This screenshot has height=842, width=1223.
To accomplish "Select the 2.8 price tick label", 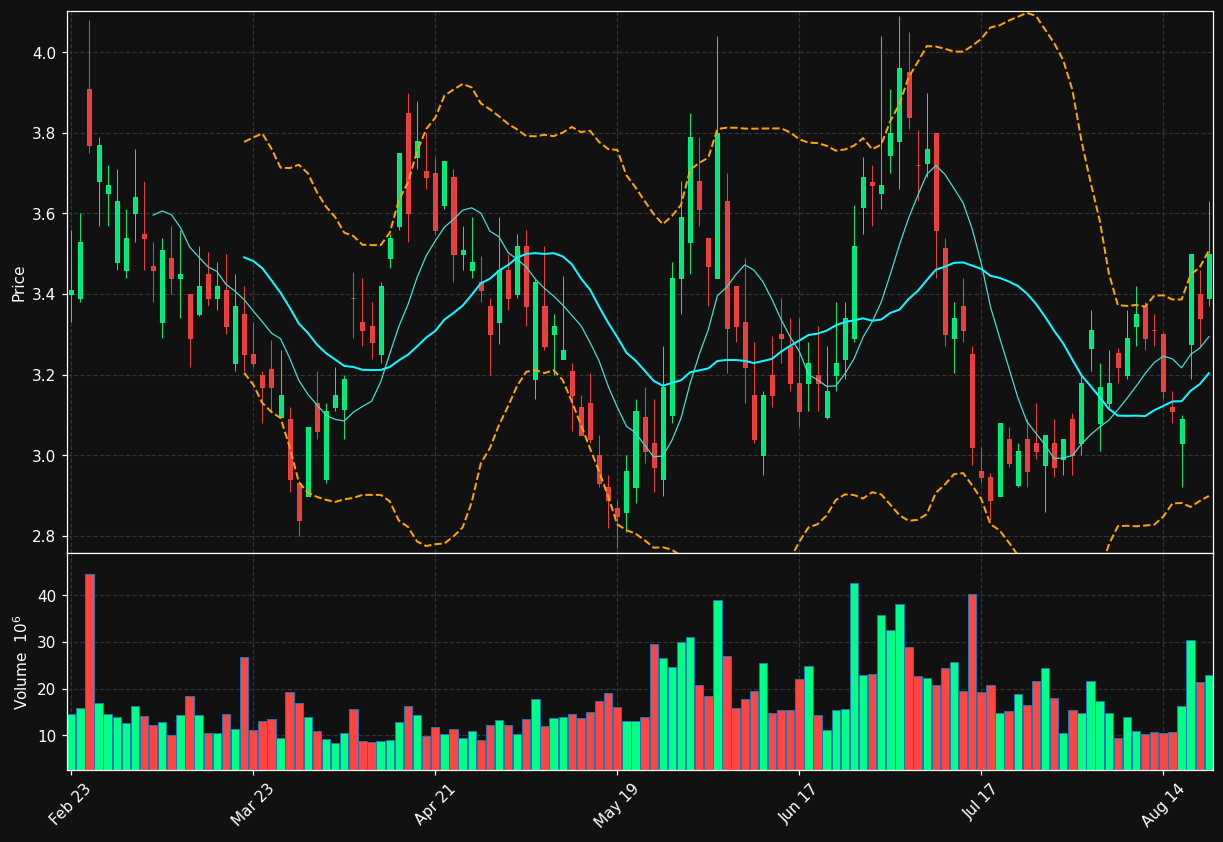I will [46, 537].
